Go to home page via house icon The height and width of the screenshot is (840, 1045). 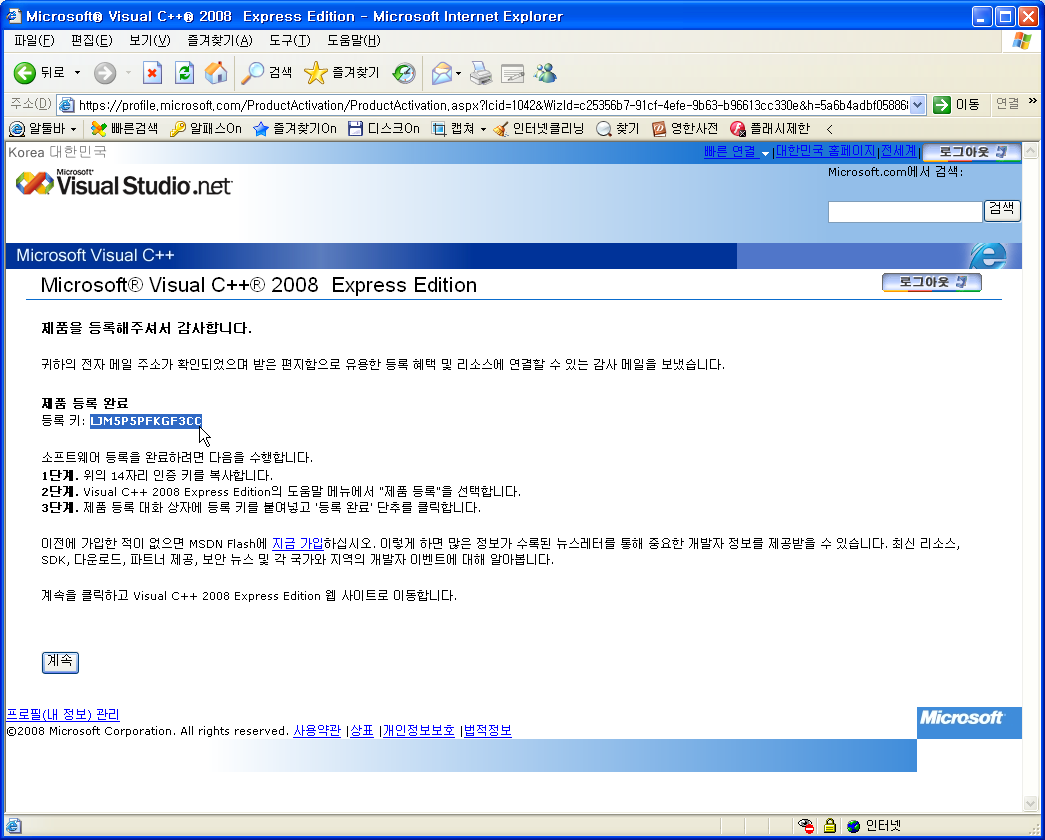point(216,73)
